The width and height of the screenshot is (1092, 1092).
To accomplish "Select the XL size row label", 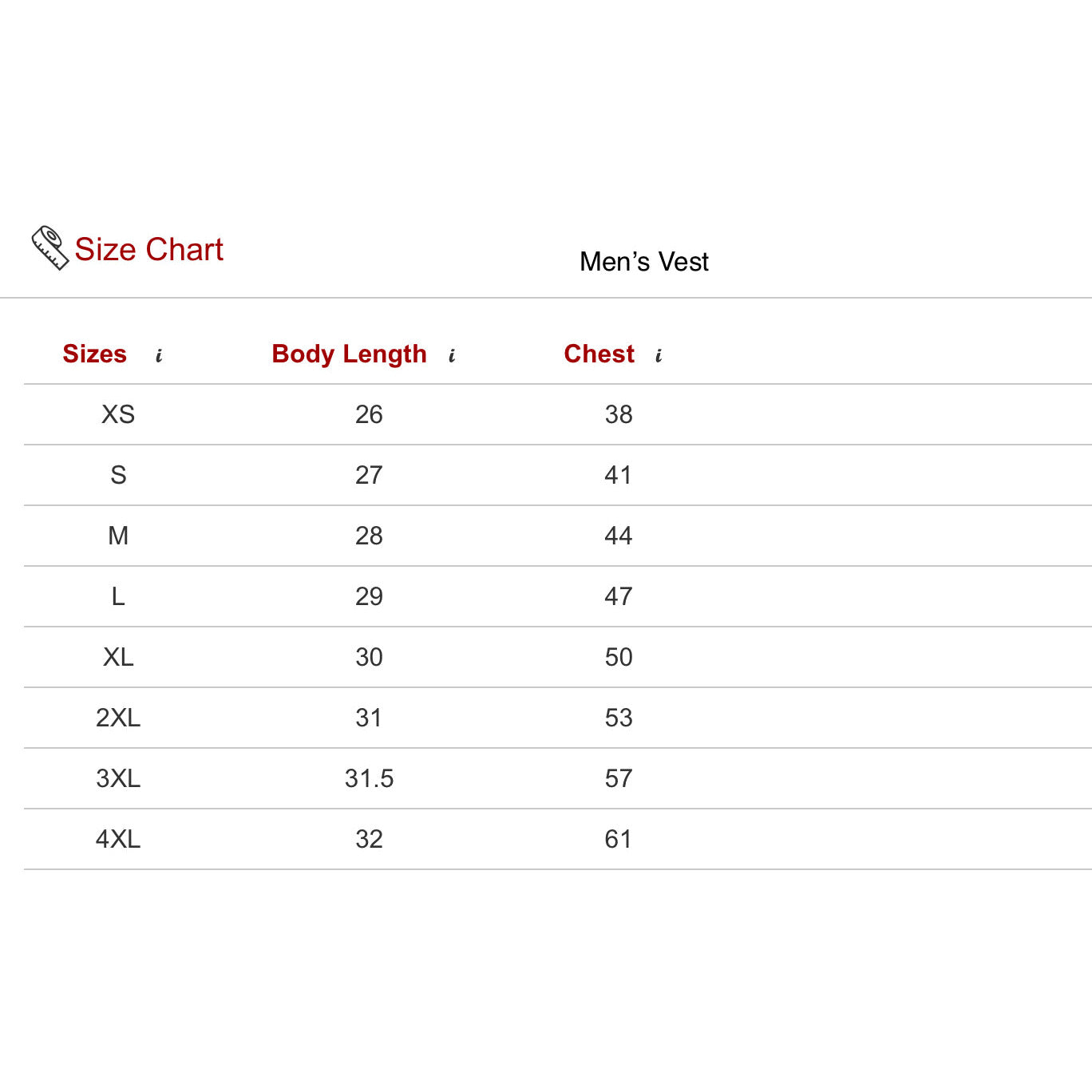I will pos(118,658).
